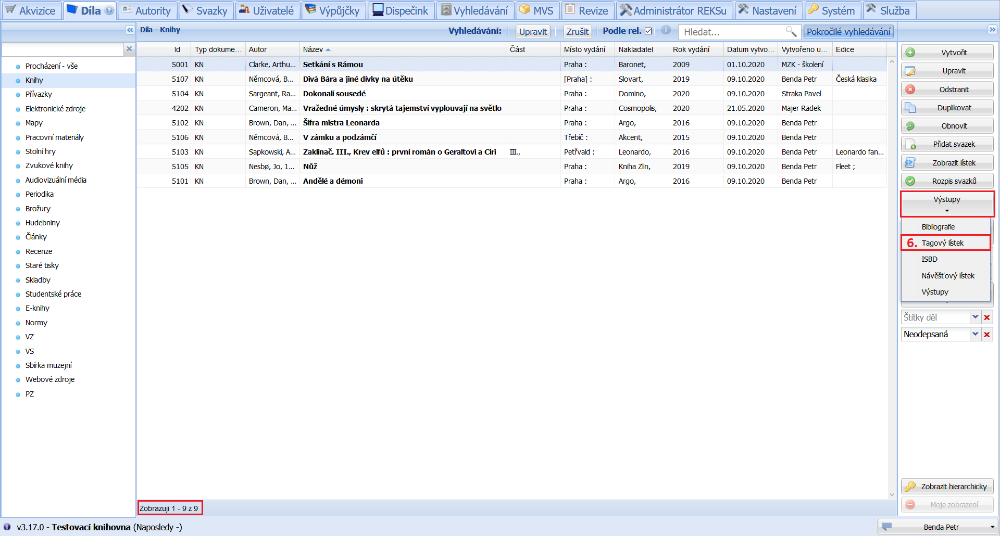Clear the left filter with X icon
Viewport: 1000px width, 536px height.
click(x=127, y=49)
